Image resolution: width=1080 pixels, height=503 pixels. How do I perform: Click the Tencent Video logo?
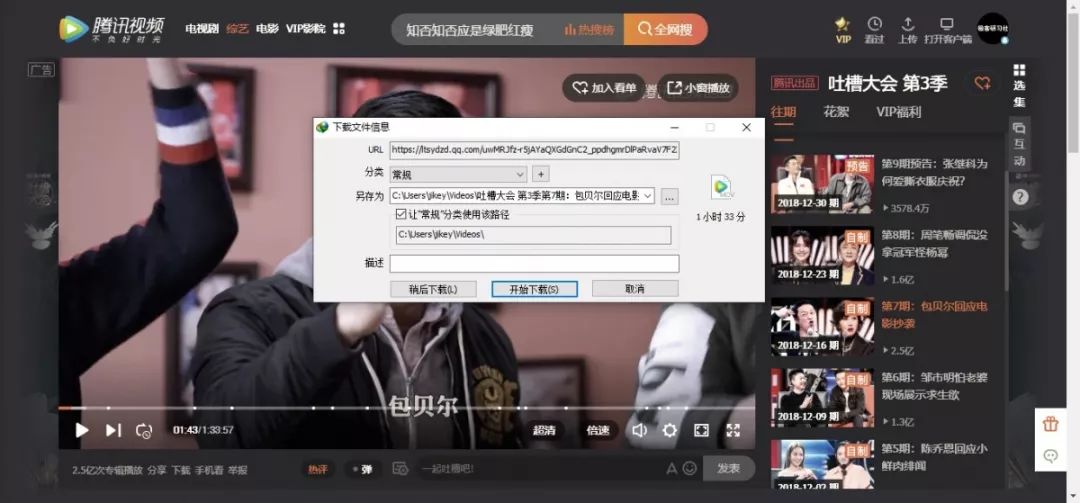pos(112,29)
